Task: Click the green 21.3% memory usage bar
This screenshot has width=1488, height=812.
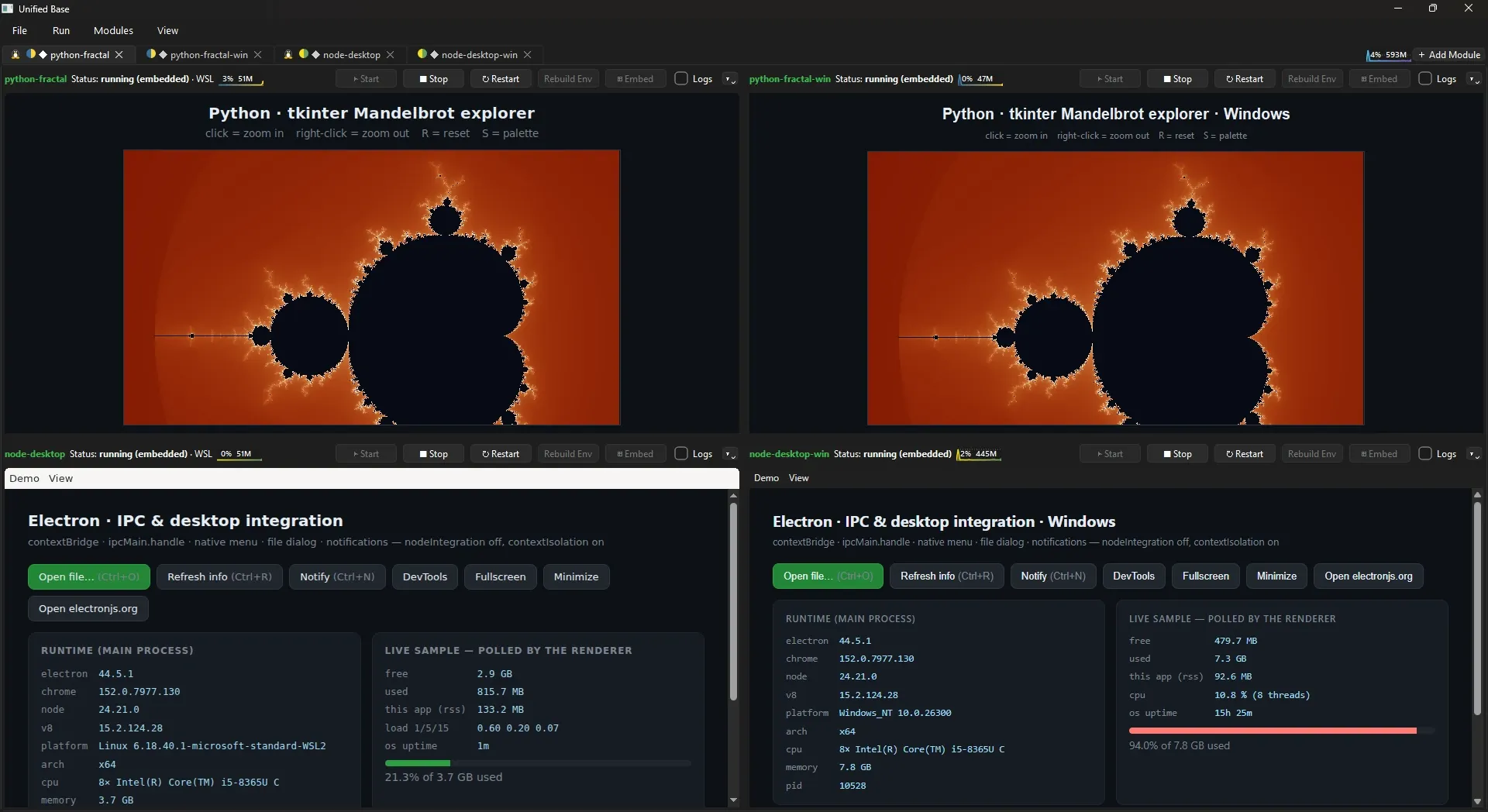Action: (x=418, y=764)
